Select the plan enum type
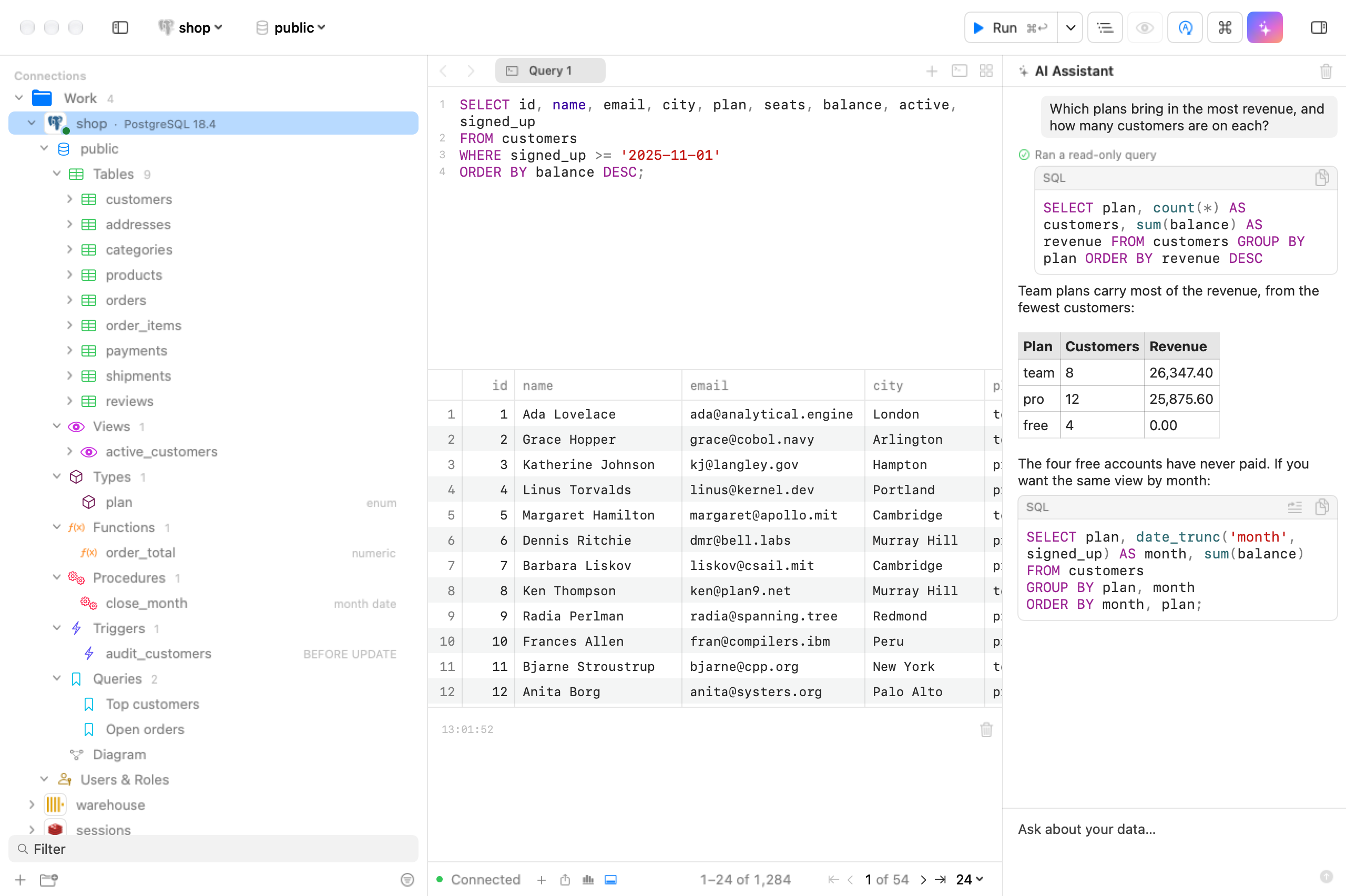The width and height of the screenshot is (1346, 896). 119,502
